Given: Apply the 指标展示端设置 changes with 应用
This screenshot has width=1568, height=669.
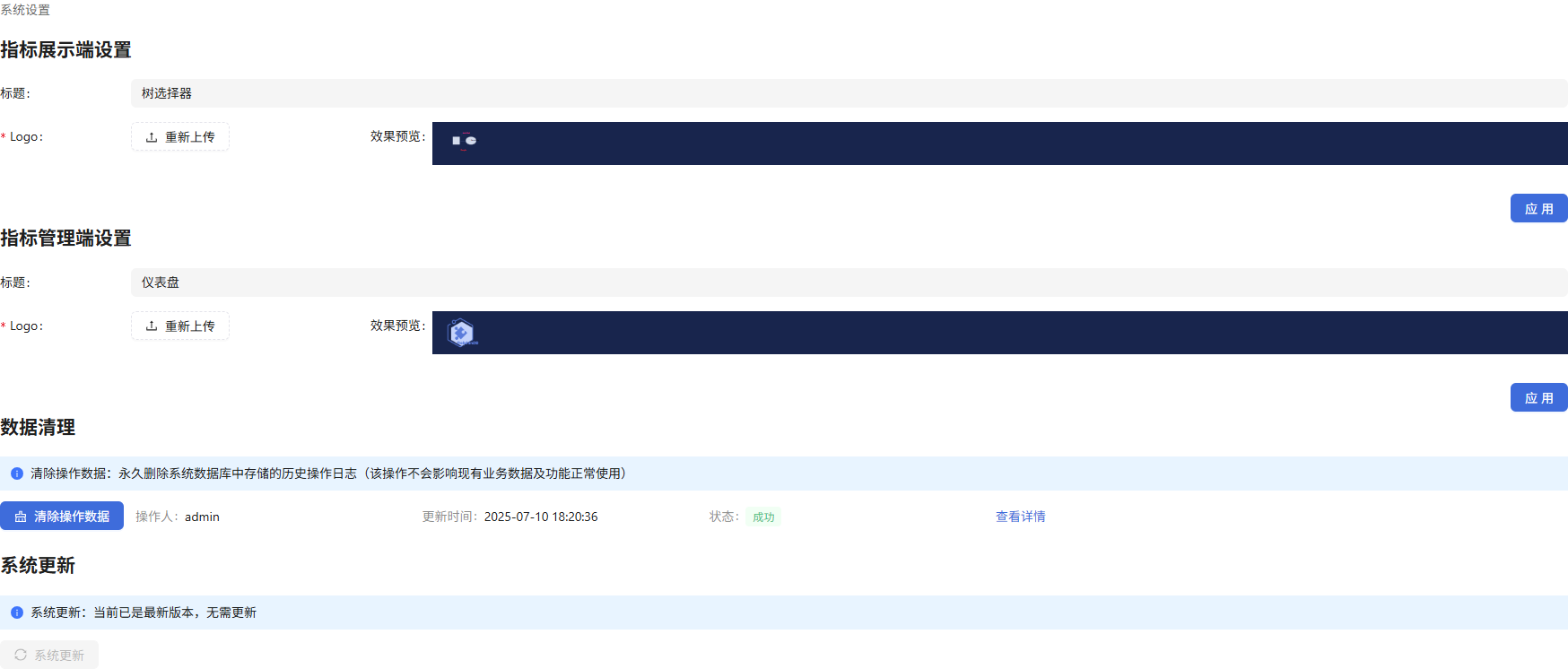Looking at the screenshot, I should [1538, 208].
